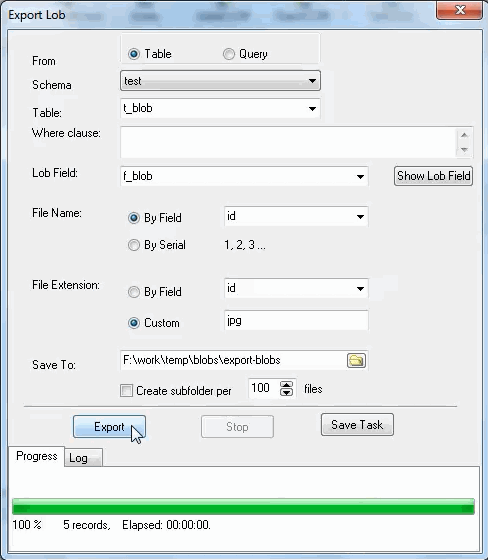Decrease subfolder file count with down arrow
The width and height of the screenshot is (488, 560).
click(287, 392)
